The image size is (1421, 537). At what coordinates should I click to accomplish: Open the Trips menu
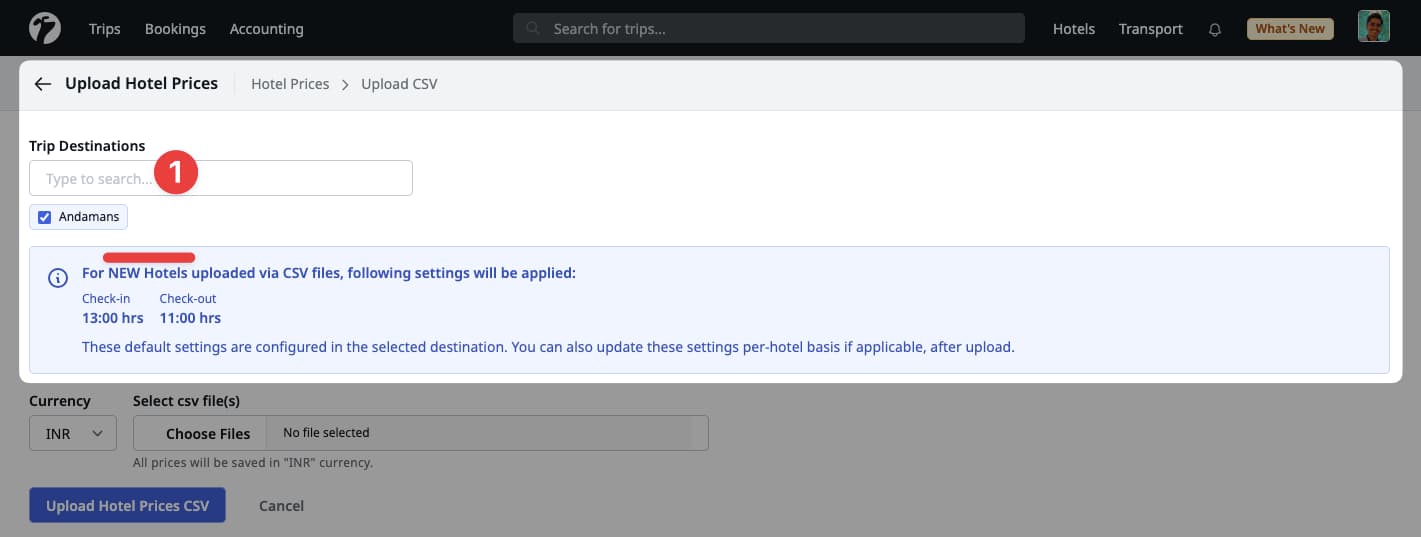pos(104,29)
